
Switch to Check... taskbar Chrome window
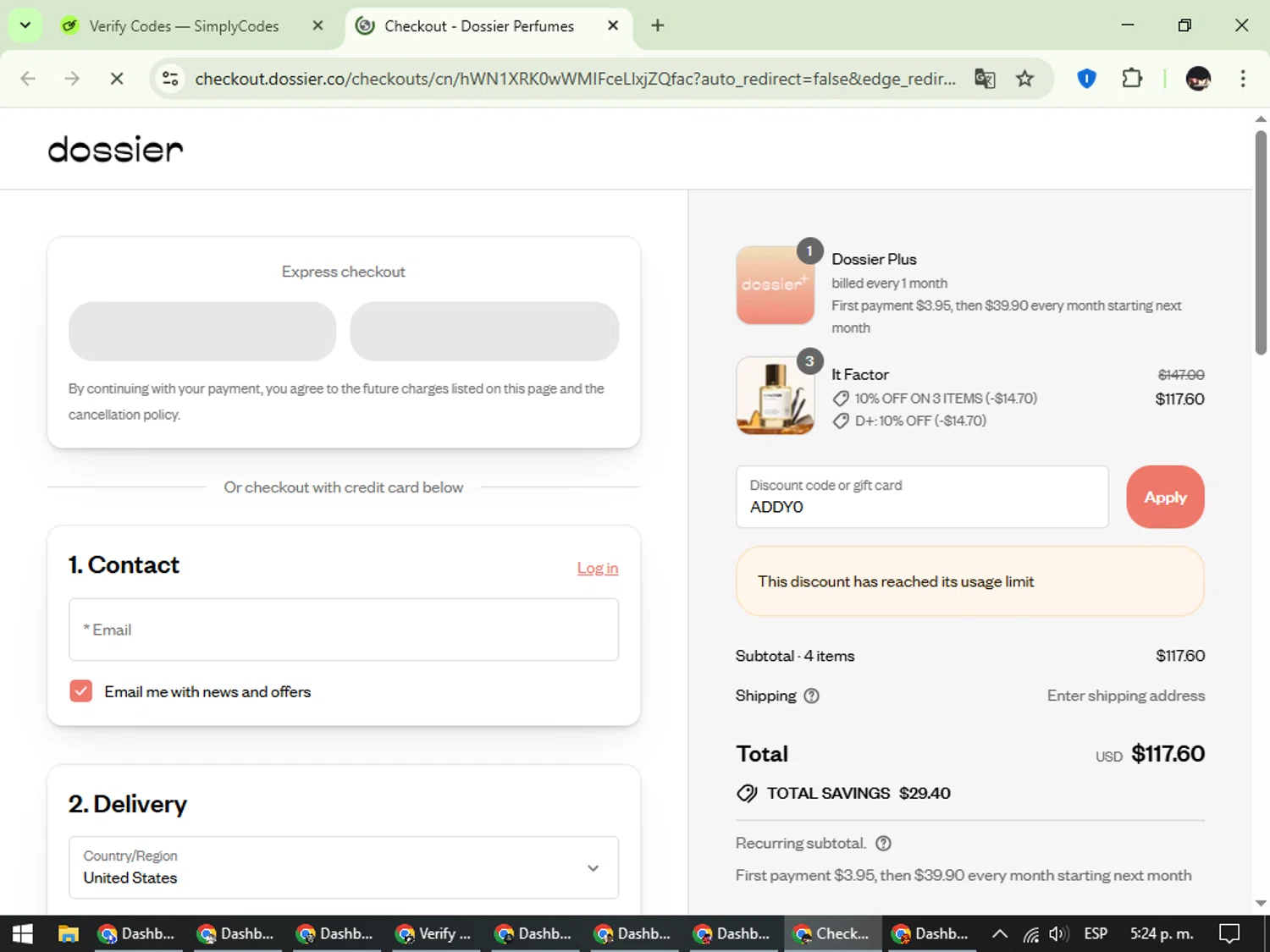(831, 933)
